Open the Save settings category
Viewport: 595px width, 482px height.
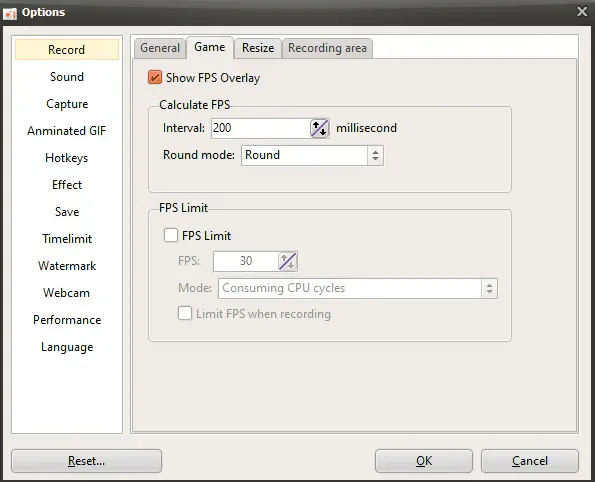[x=67, y=212]
